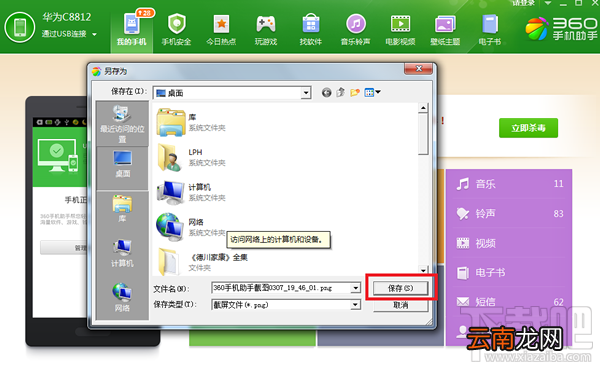
Task: Click the 取消 button in dialog
Action: pyautogui.click(x=400, y=305)
